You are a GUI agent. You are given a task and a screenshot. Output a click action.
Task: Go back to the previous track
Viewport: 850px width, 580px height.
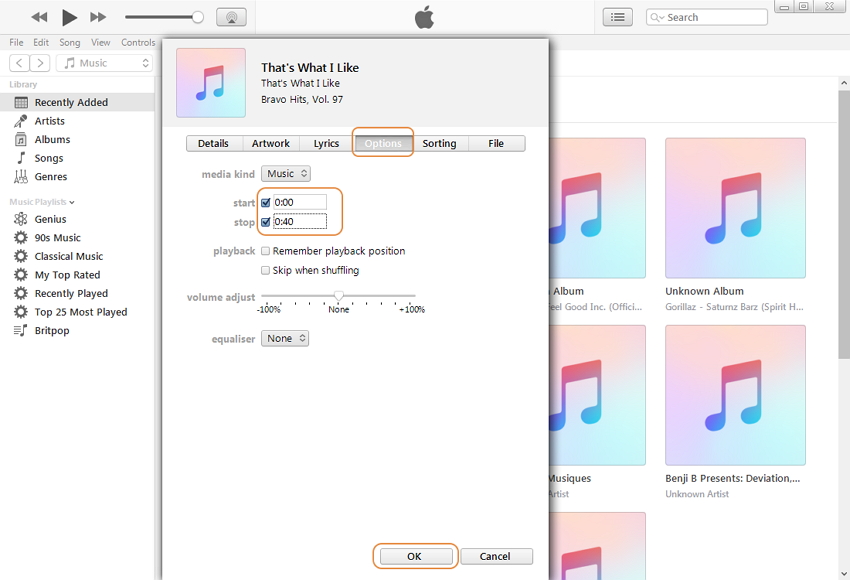[39, 17]
